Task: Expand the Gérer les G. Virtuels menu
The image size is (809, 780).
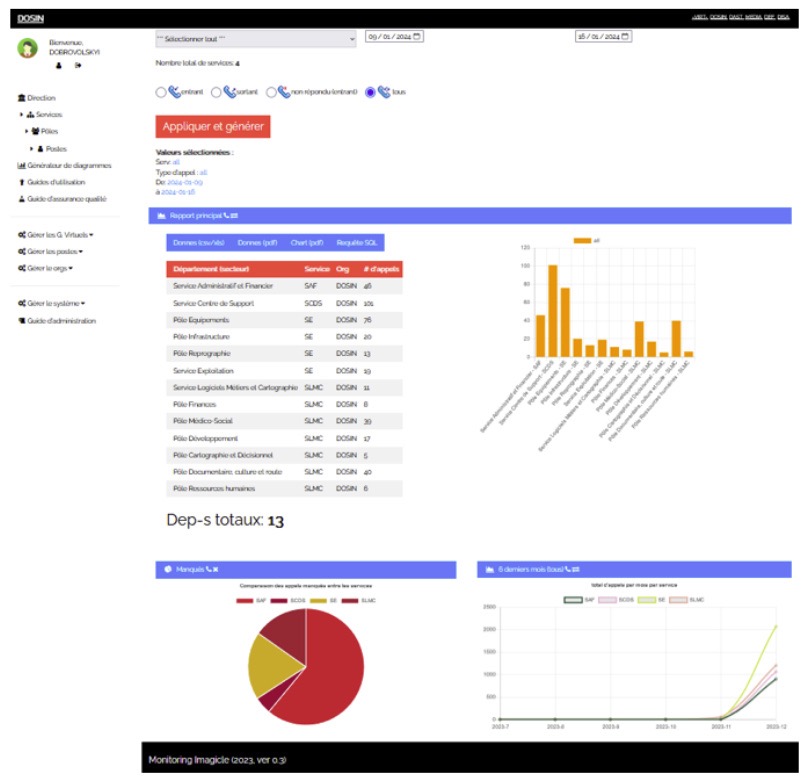Action: [x=56, y=235]
